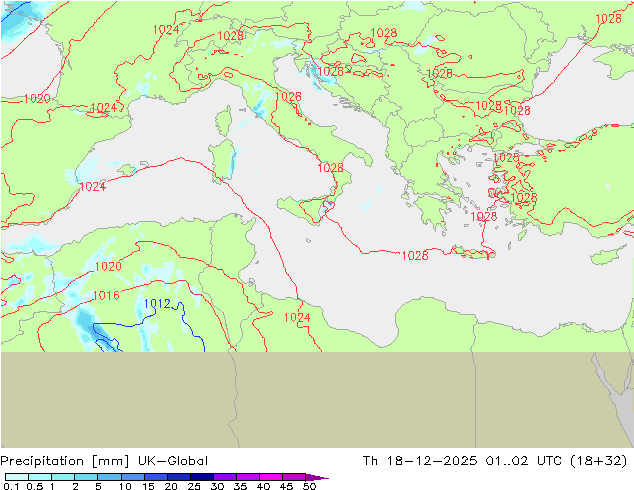Viewport: 634px width, 490px height.
Task: Click legend scale number '45'
Action: (286, 486)
